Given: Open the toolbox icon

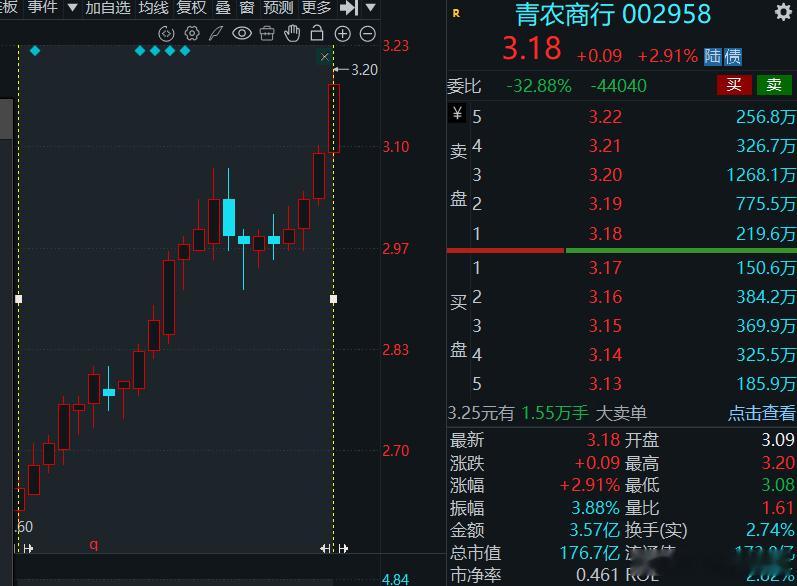Looking at the screenshot, I should pyautogui.click(x=267, y=34).
